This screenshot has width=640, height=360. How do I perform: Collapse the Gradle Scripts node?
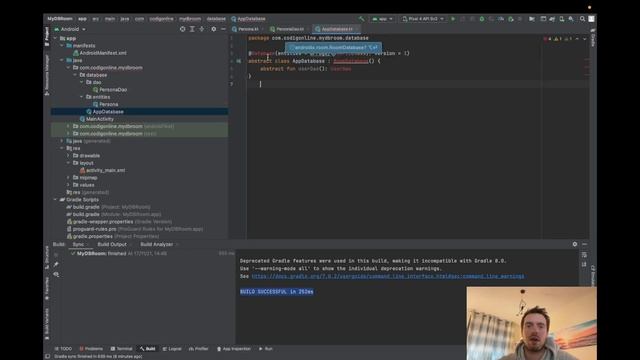tap(56, 200)
